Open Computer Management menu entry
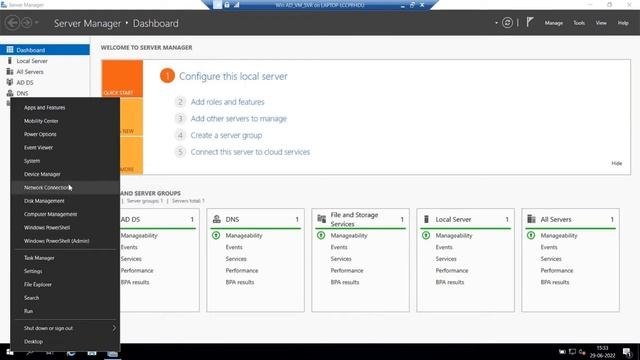The height and width of the screenshot is (360, 640). click(65, 214)
